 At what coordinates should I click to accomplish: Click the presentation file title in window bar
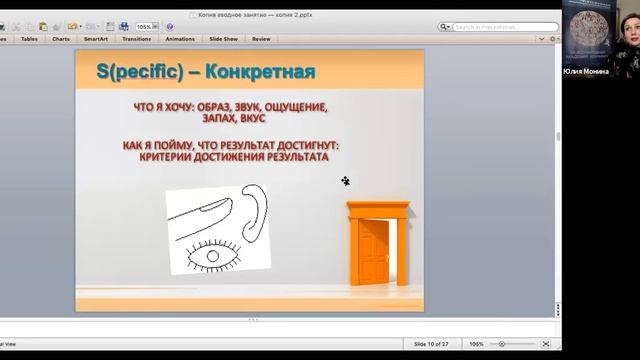255,15
